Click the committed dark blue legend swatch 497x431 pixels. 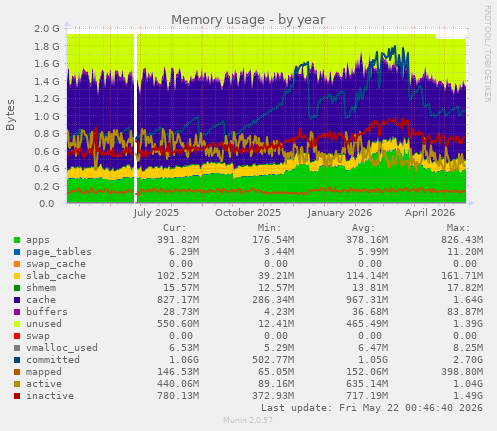[17, 360]
